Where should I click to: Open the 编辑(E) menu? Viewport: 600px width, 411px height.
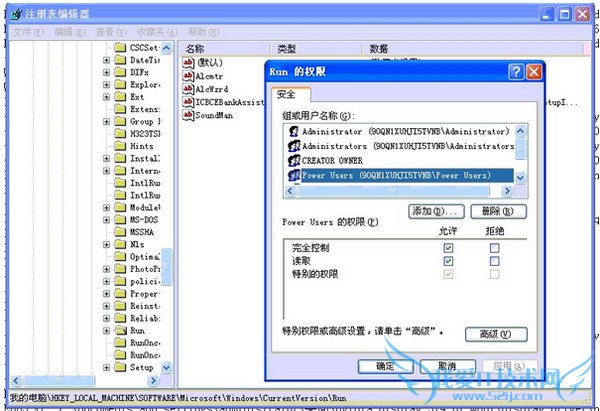click(x=70, y=32)
